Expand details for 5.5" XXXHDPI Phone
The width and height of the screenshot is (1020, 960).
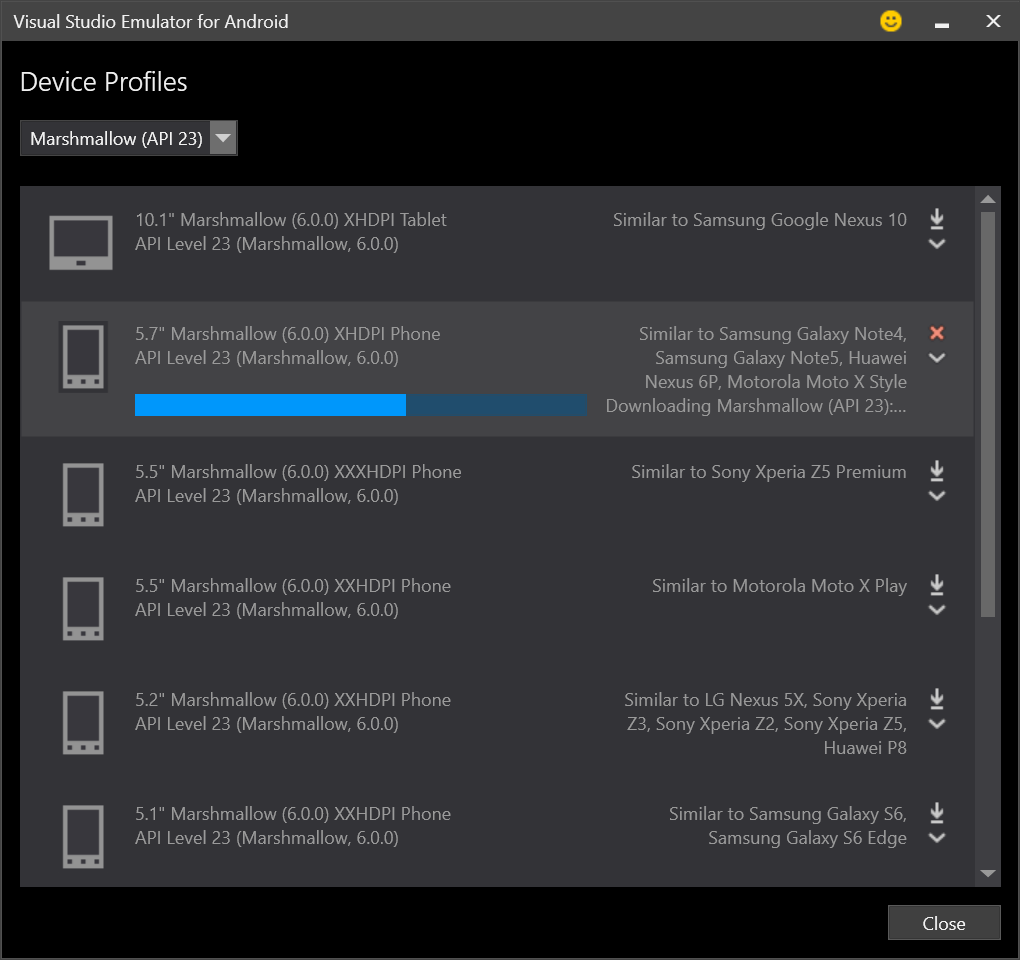coord(937,496)
